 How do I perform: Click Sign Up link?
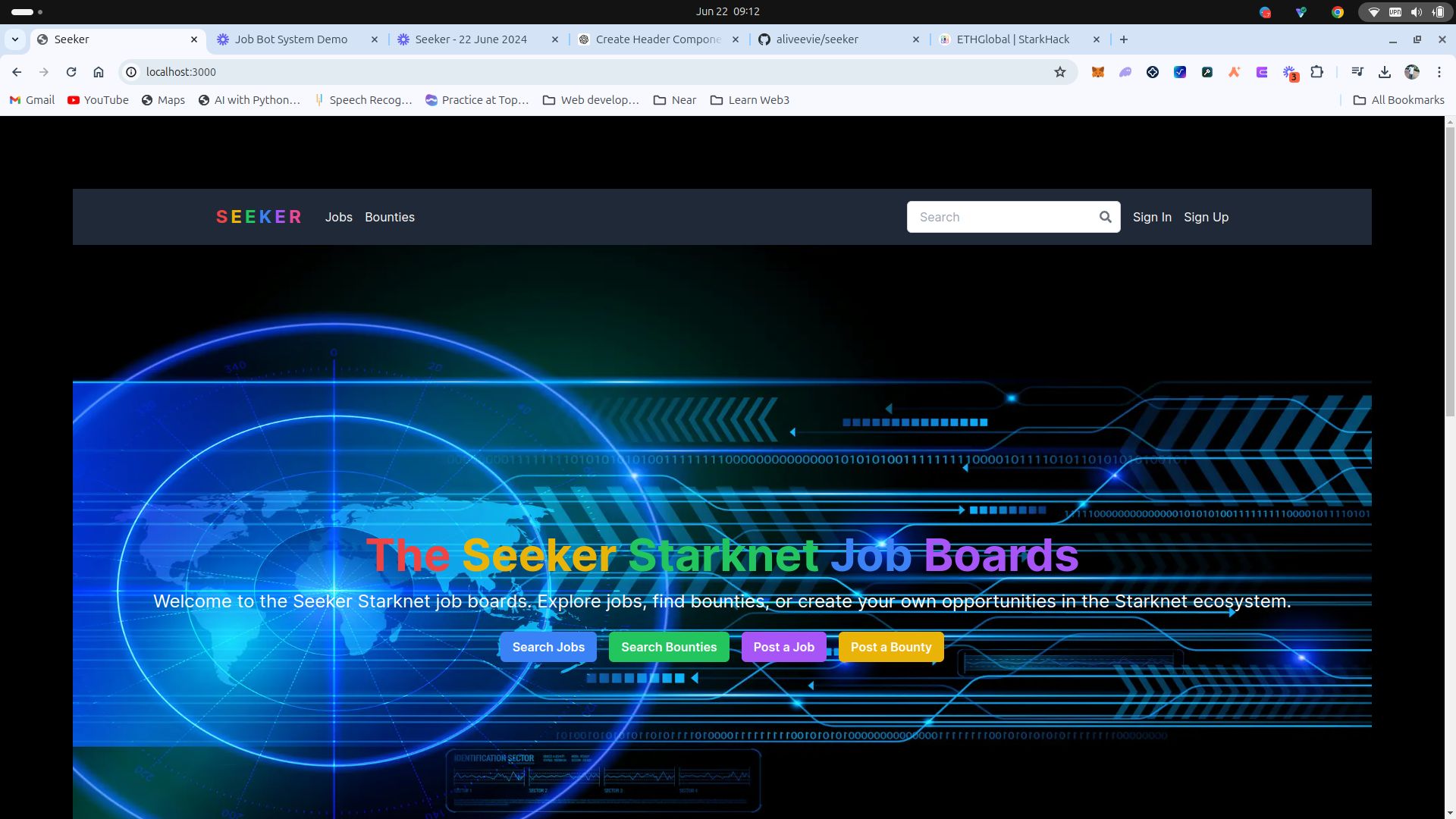click(x=1206, y=217)
